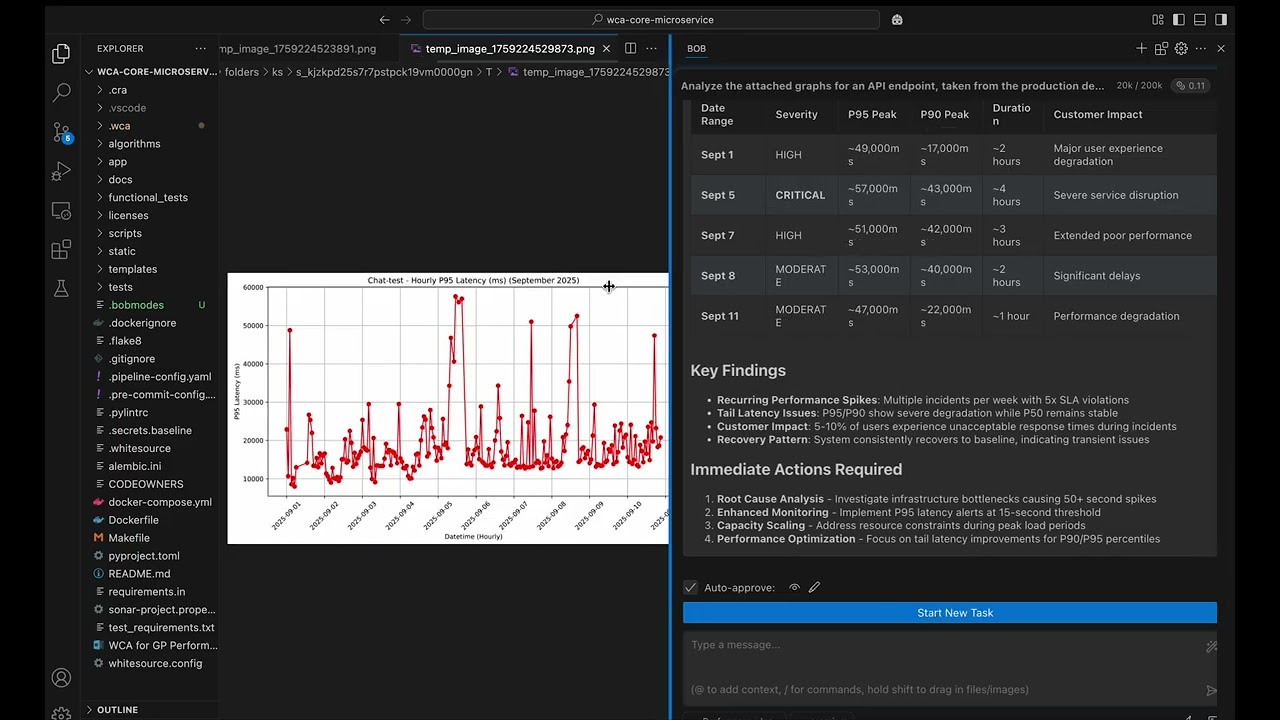Click temp_image file name in breadcrumb

point(596,72)
